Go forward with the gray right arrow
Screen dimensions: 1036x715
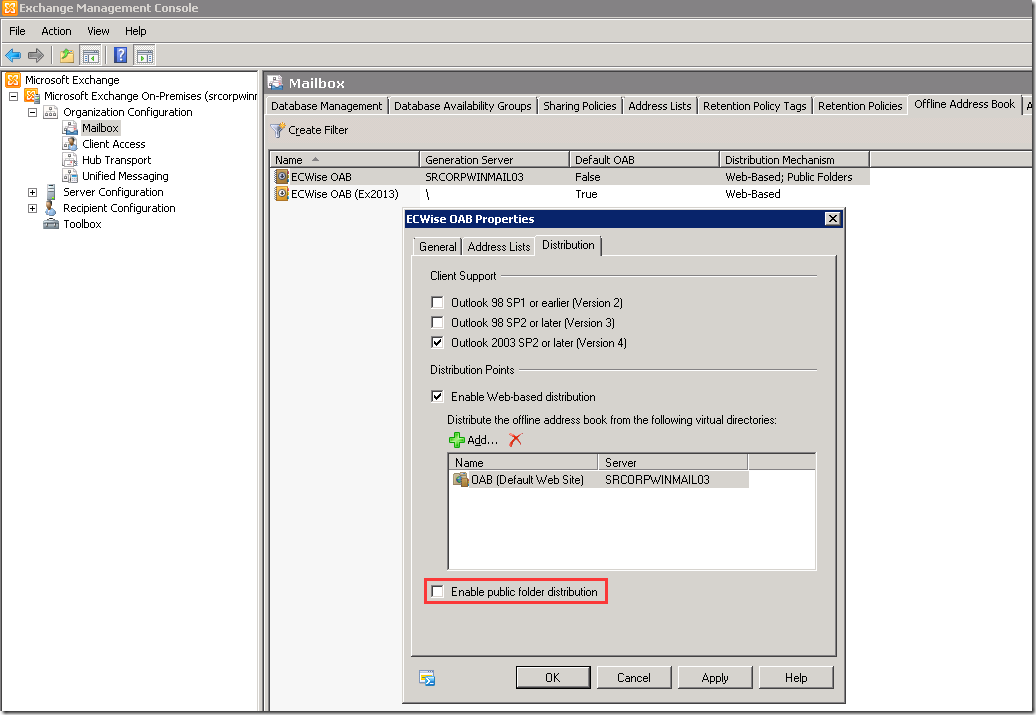tap(36, 56)
